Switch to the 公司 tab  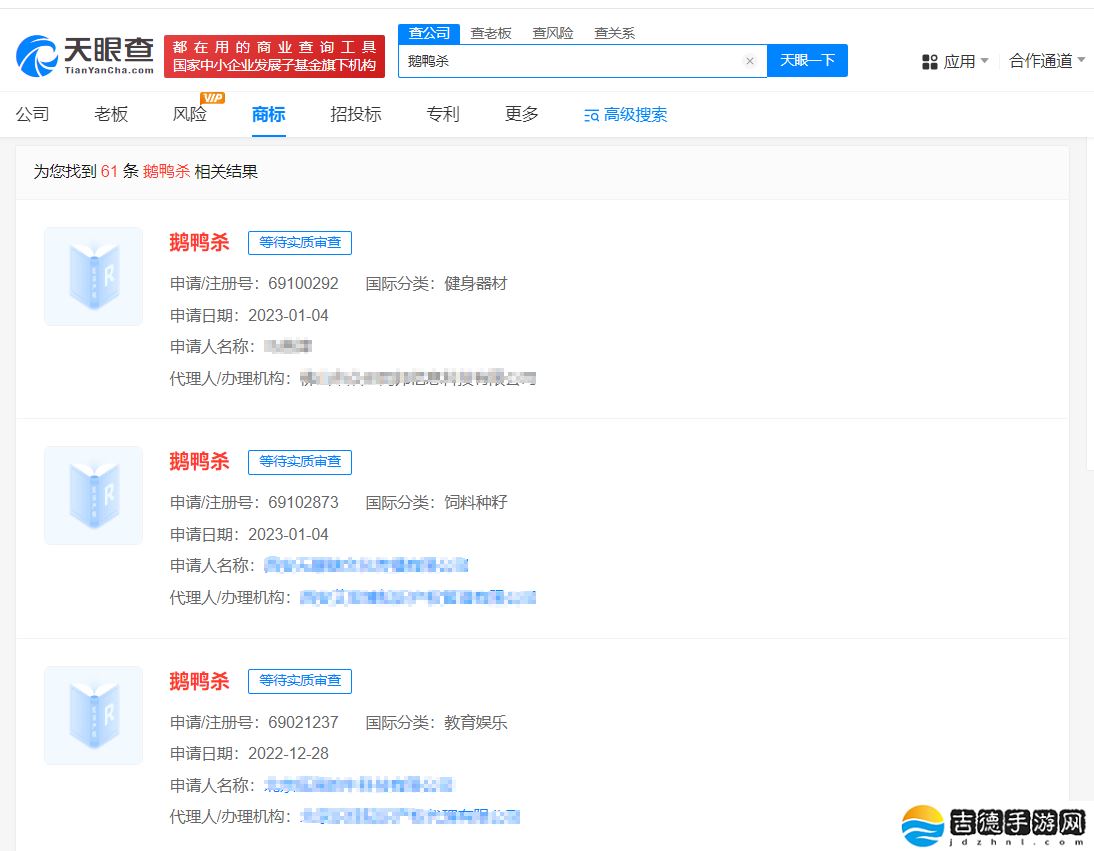click(x=32, y=114)
